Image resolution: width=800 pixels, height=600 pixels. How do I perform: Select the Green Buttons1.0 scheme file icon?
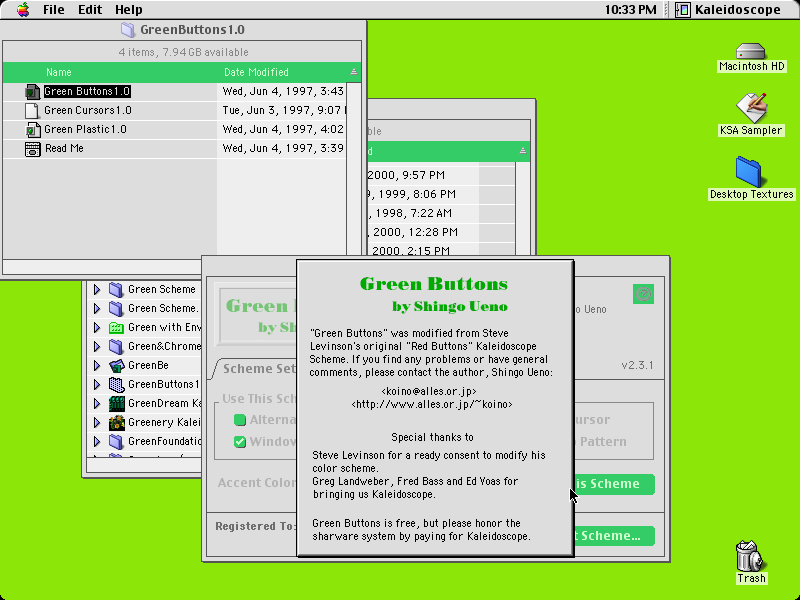[x=32, y=92]
